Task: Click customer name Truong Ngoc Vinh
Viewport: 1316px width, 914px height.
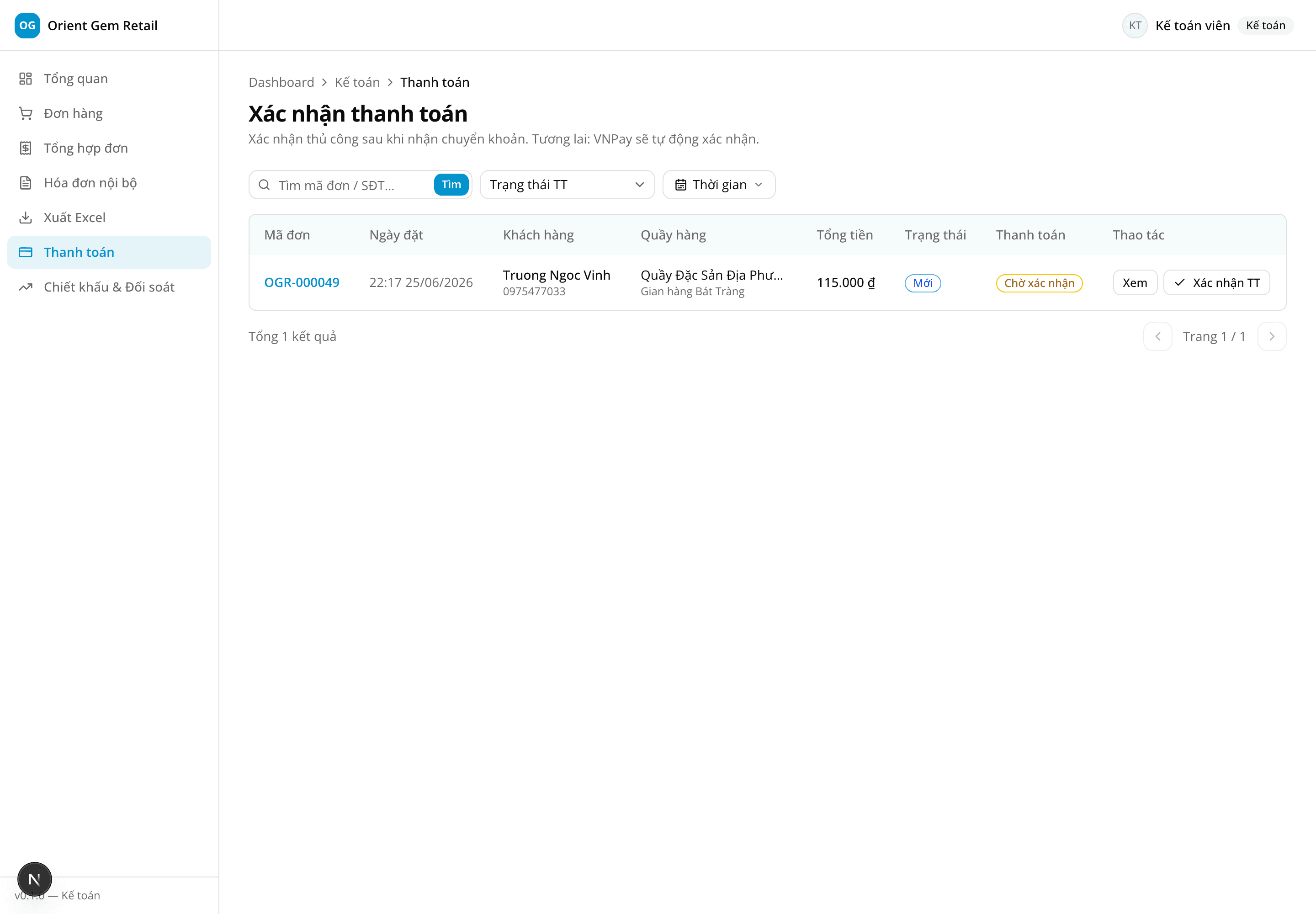Action: [557, 275]
